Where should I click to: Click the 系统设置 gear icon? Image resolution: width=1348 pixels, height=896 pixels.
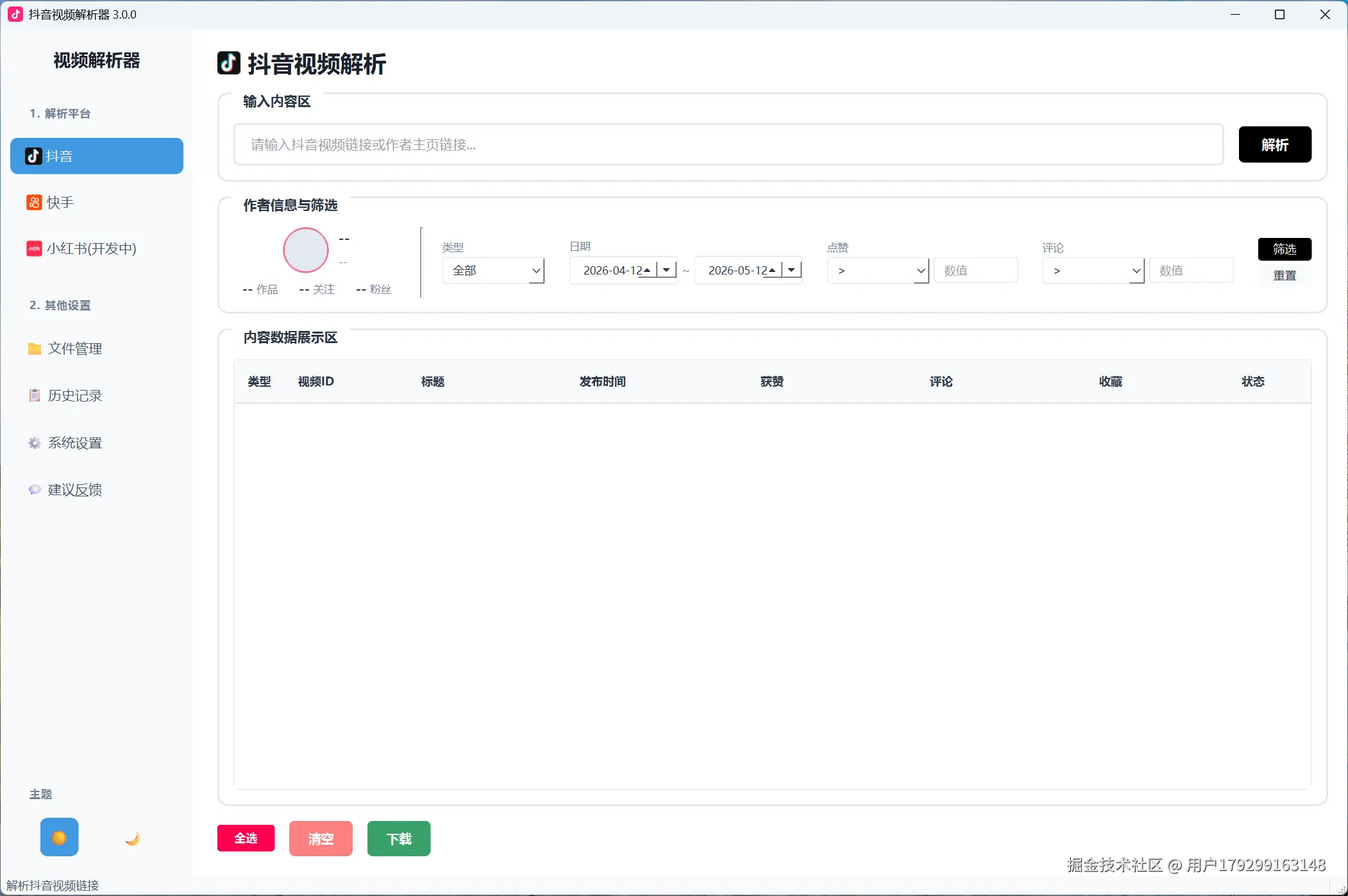(x=35, y=443)
